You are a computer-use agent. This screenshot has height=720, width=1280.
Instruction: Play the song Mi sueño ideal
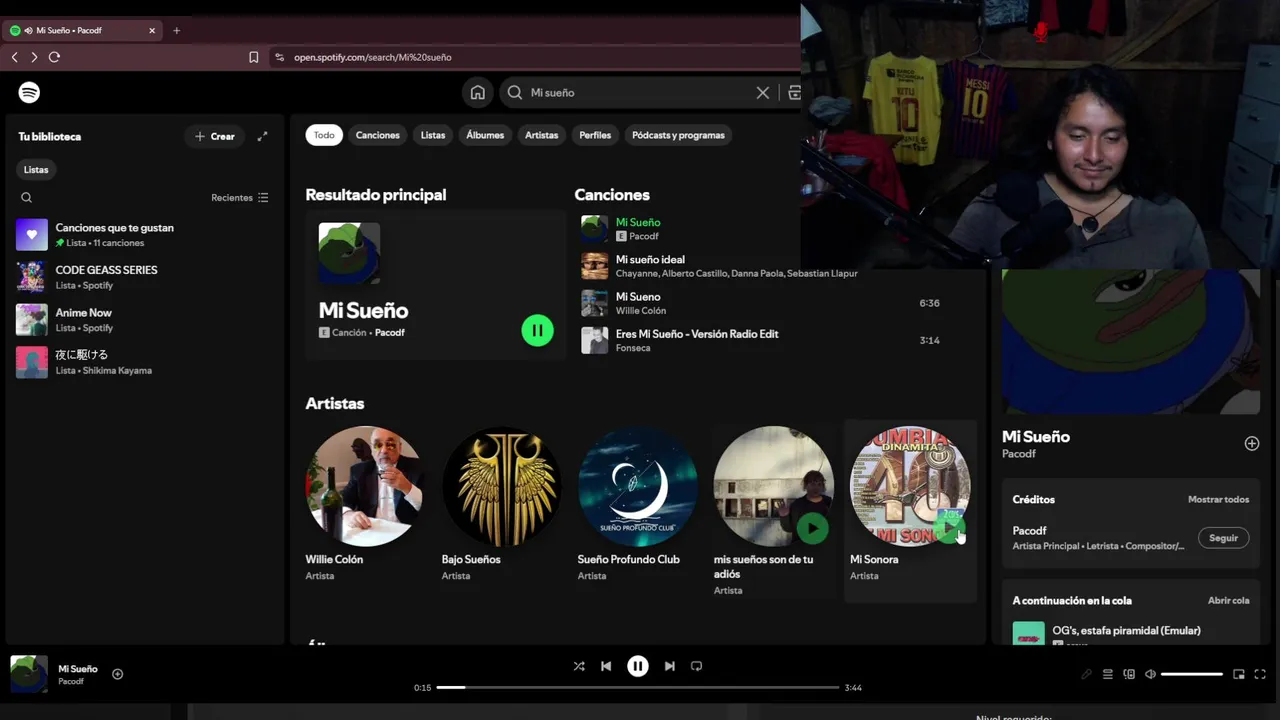(x=650, y=260)
